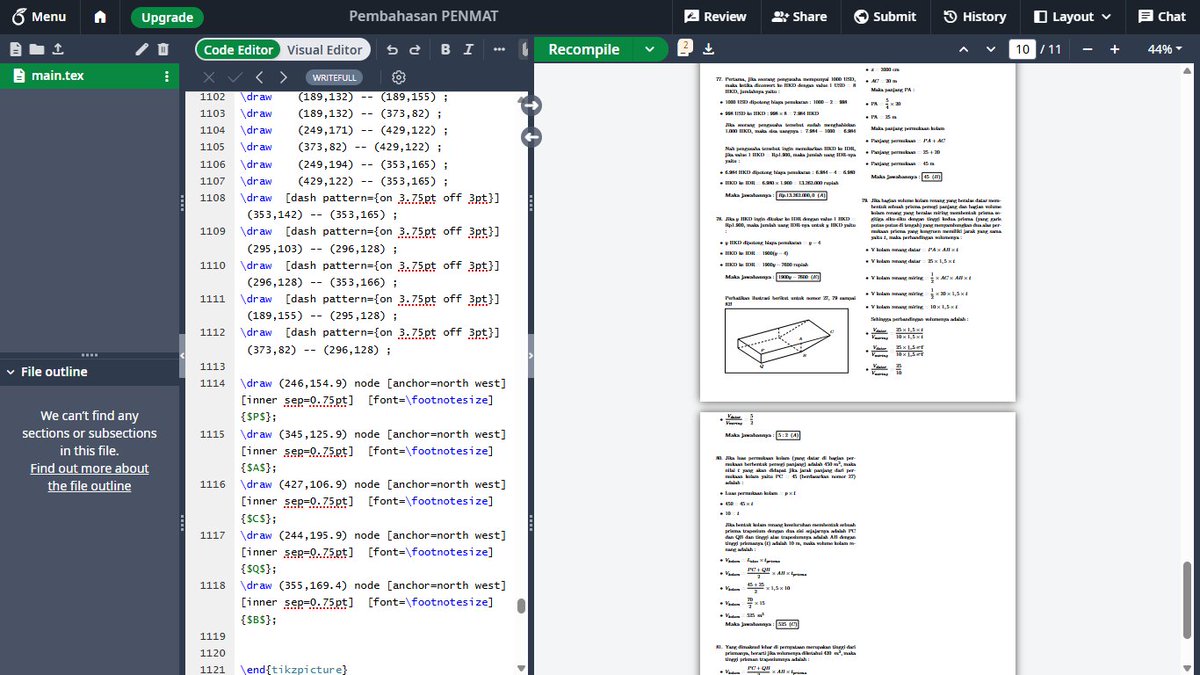This screenshot has height=675, width=1200.
Task: Zoom out the PDF with minus
Action: coord(1087,49)
